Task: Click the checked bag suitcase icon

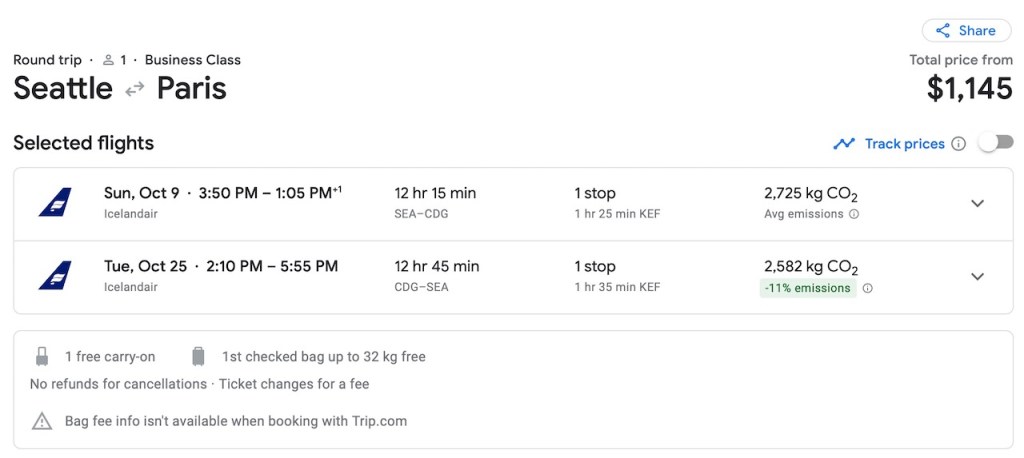Action: [x=198, y=356]
